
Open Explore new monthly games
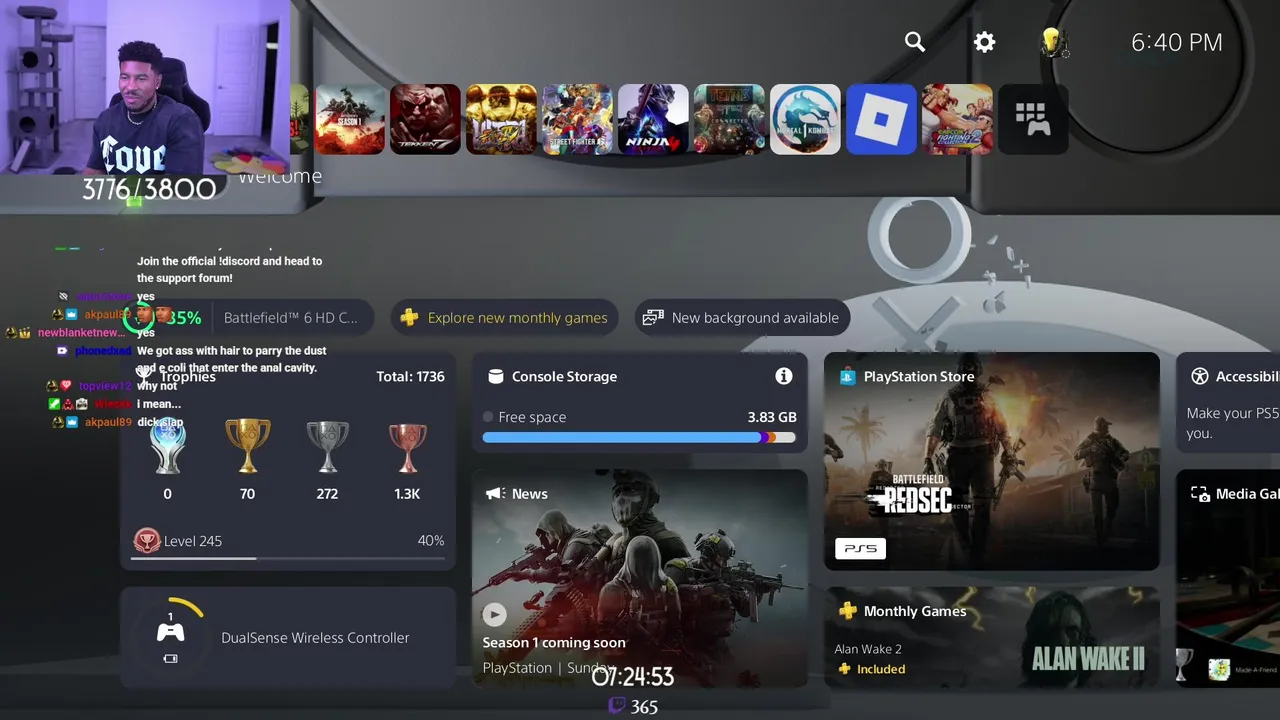(x=505, y=318)
